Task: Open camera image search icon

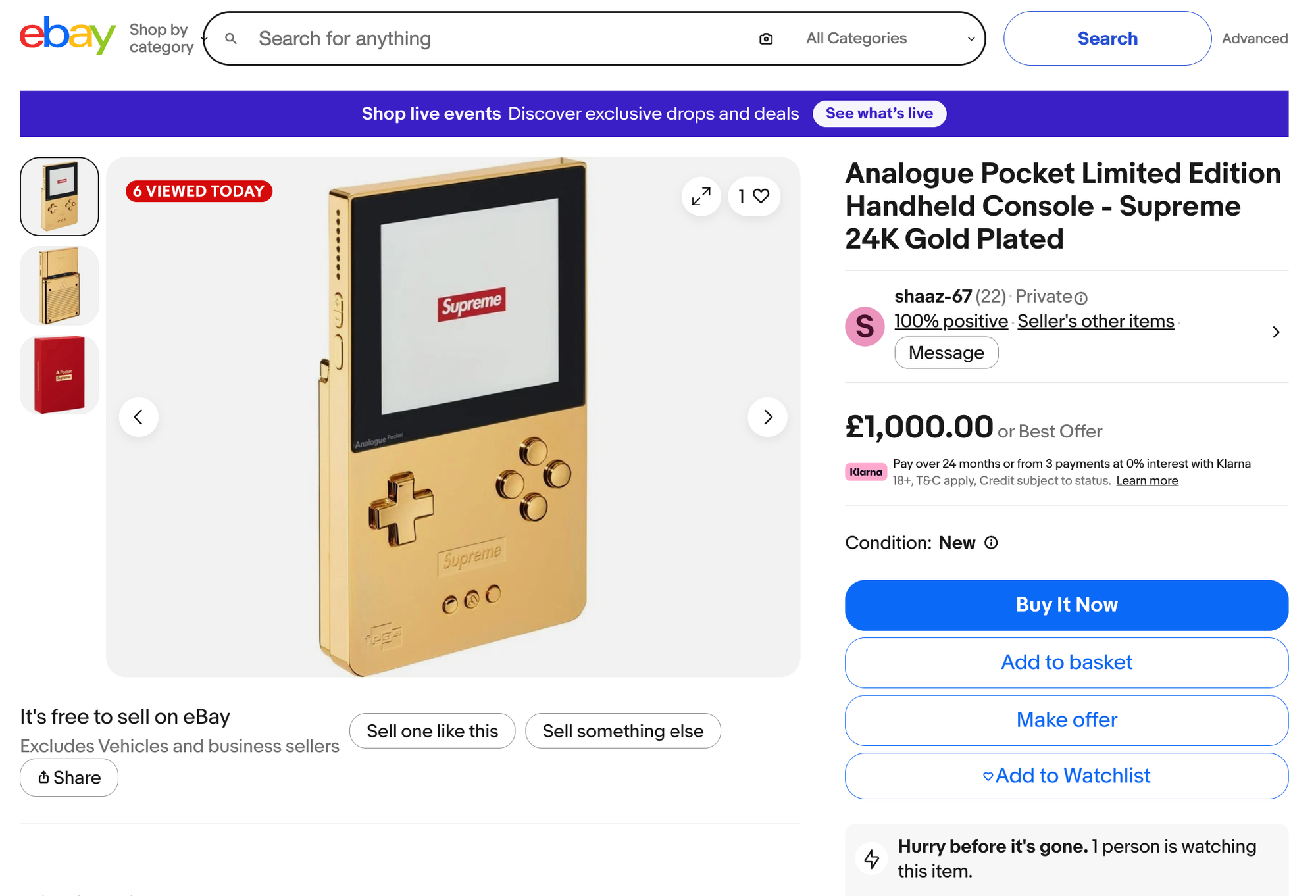Action: [766, 39]
